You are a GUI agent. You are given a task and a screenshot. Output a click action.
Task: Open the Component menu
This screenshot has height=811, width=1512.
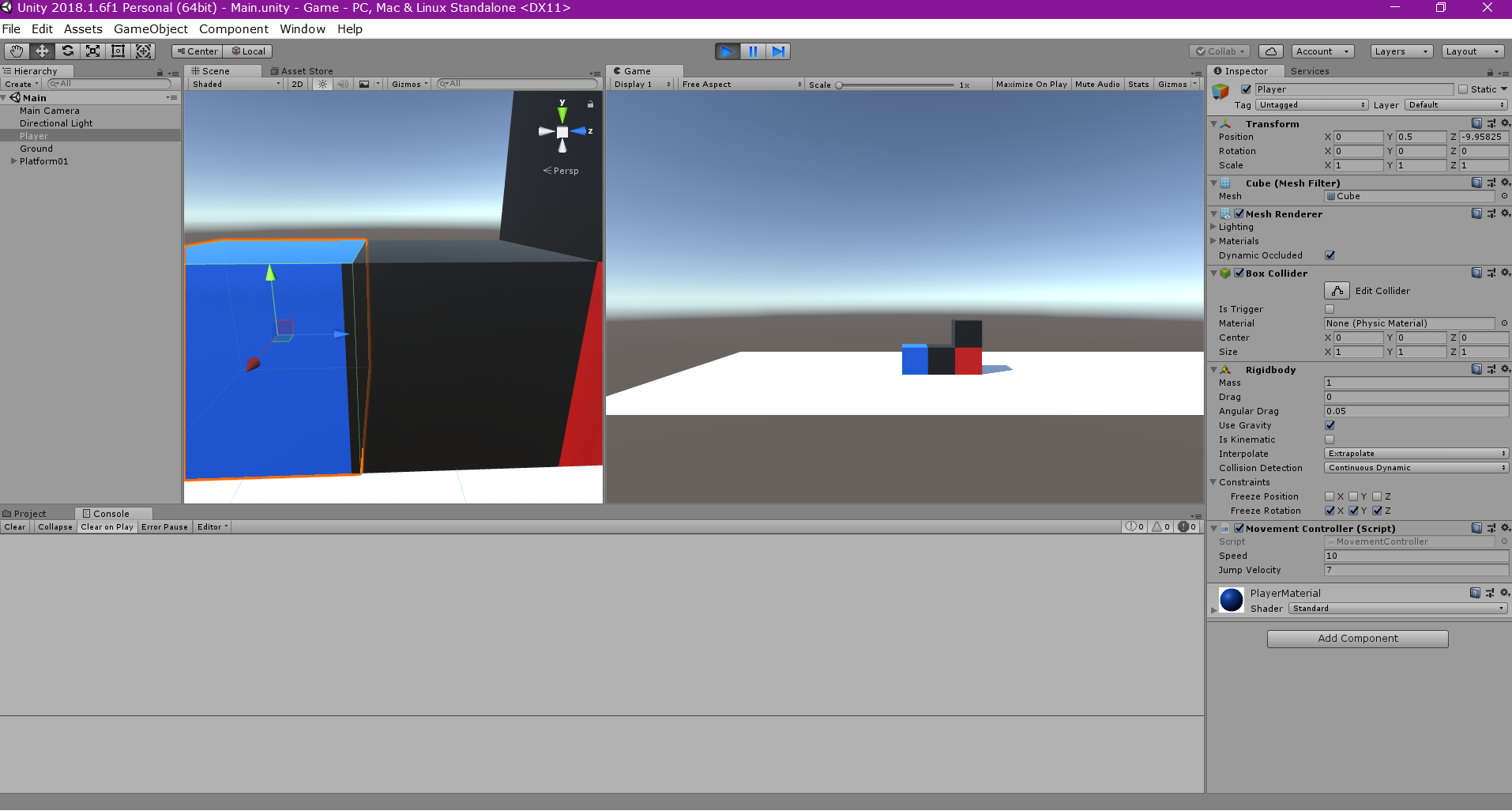pyautogui.click(x=234, y=29)
